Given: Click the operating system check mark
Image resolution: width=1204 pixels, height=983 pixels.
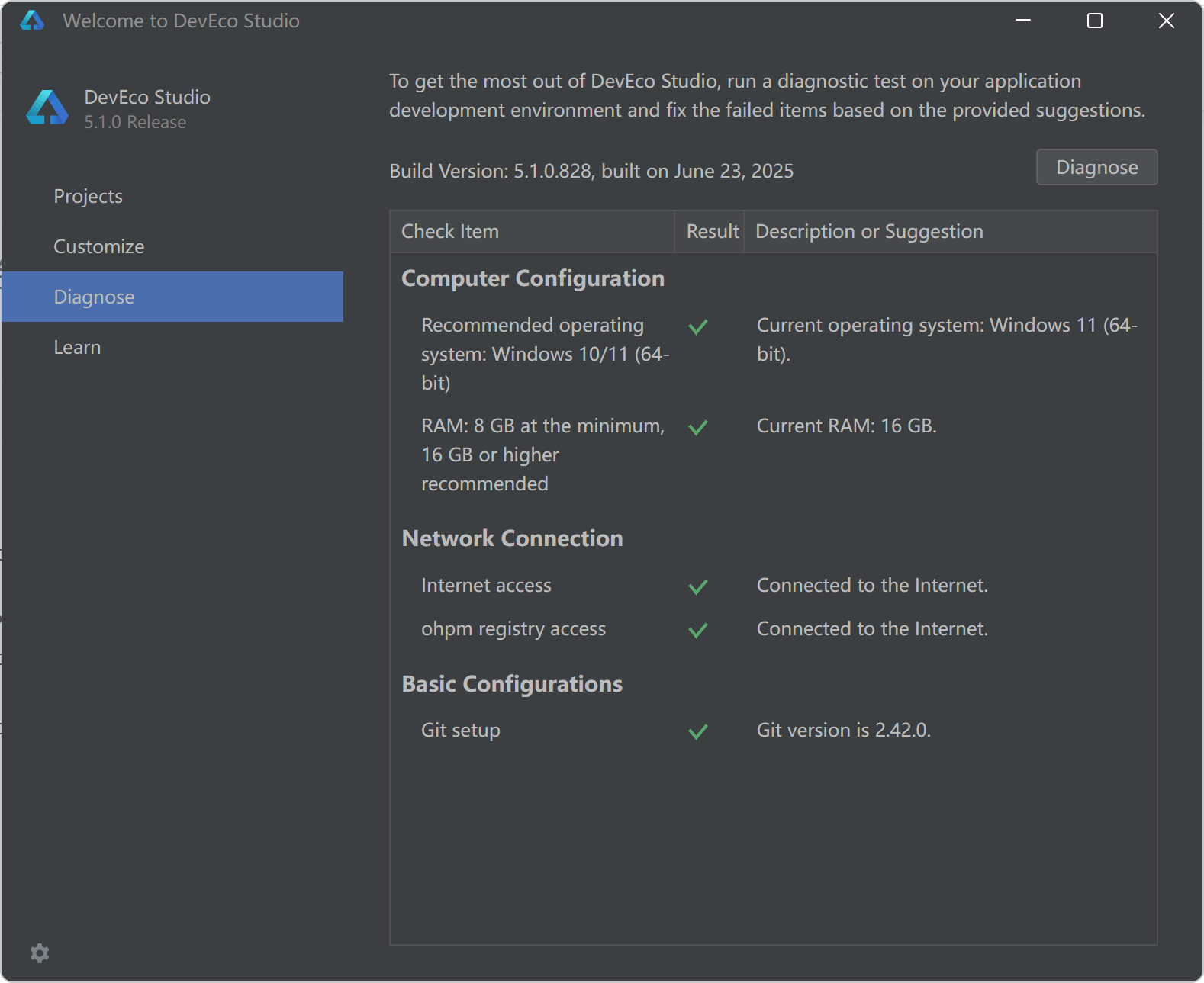Looking at the screenshot, I should (698, 327).
